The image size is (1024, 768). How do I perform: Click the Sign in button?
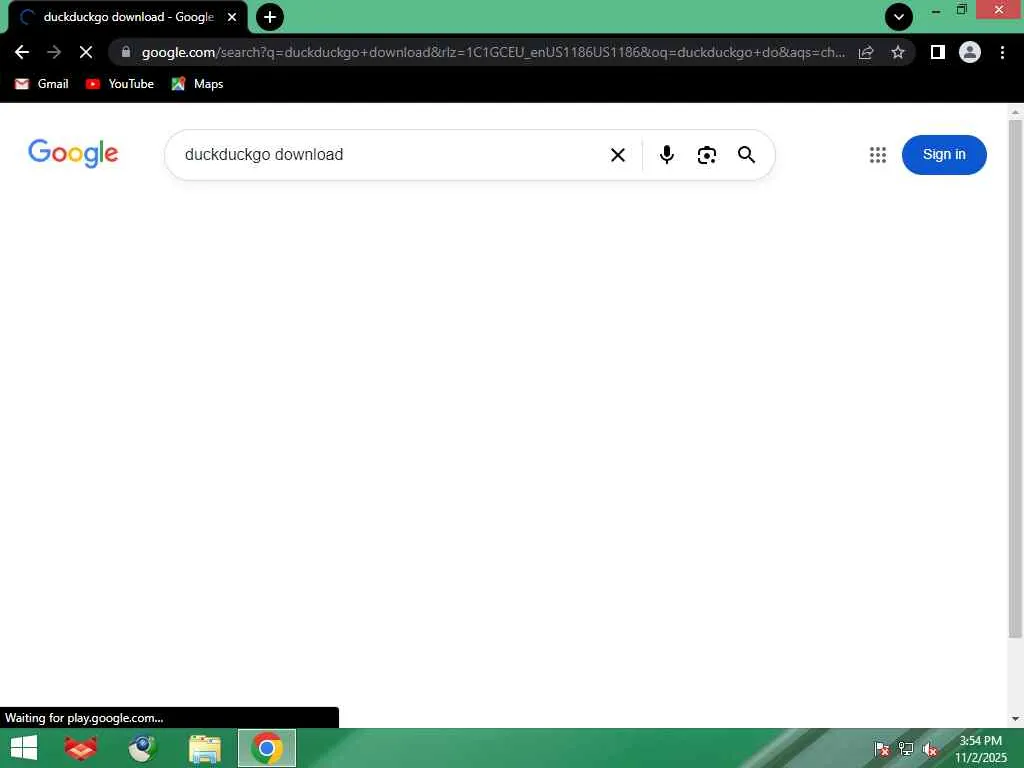pos(944,155)
